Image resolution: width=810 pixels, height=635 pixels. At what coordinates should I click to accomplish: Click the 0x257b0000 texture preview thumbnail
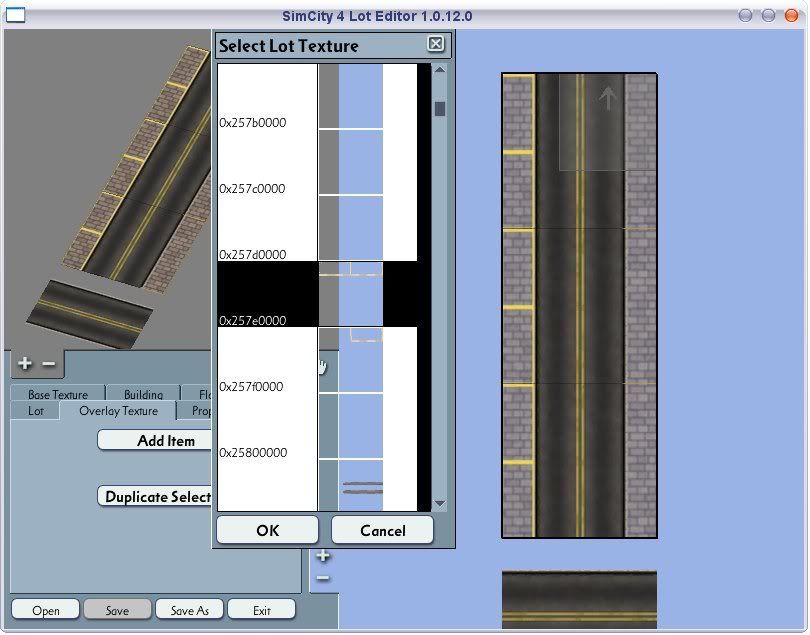351,96
